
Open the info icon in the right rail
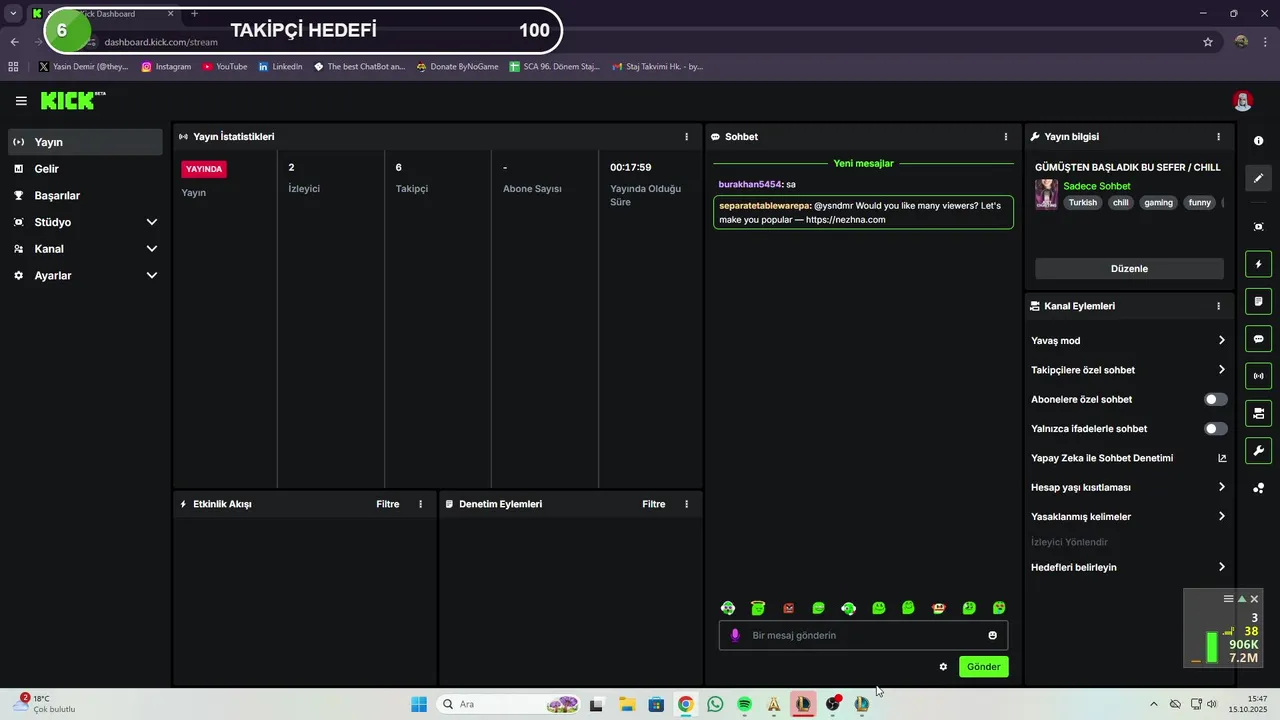coord(1258,141)
